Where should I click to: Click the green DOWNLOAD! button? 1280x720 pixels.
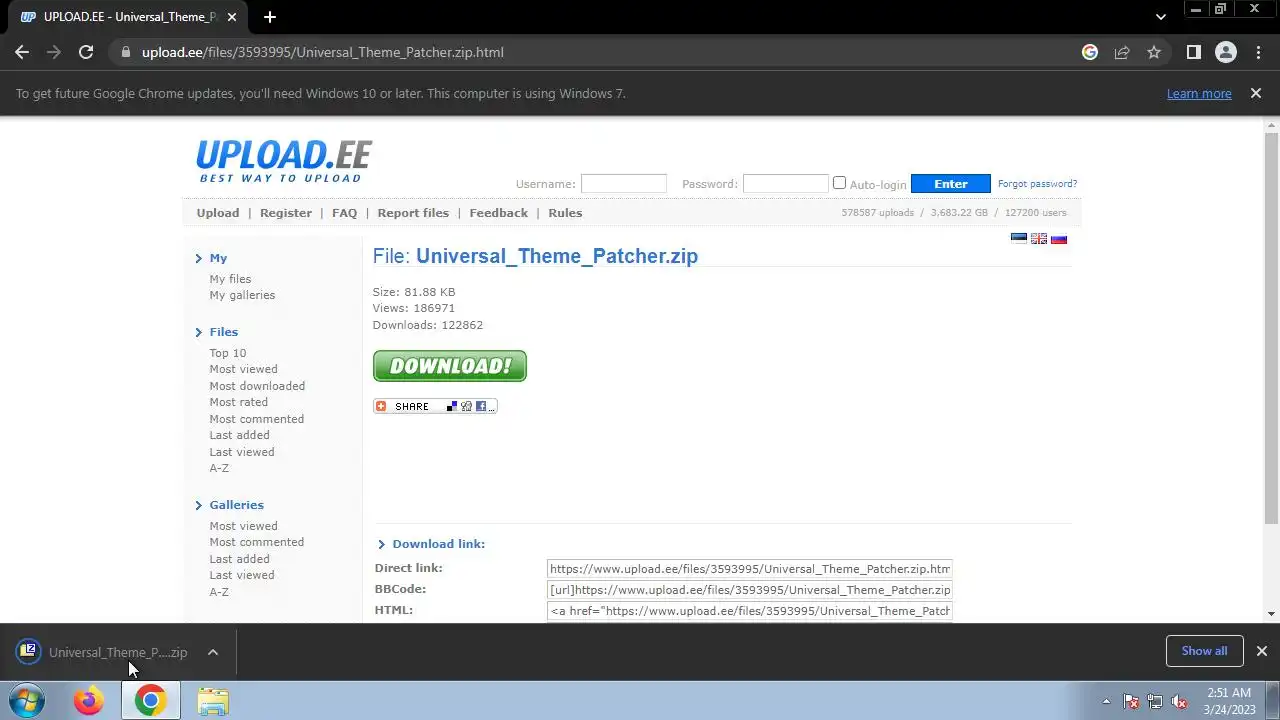click(450, 366)
